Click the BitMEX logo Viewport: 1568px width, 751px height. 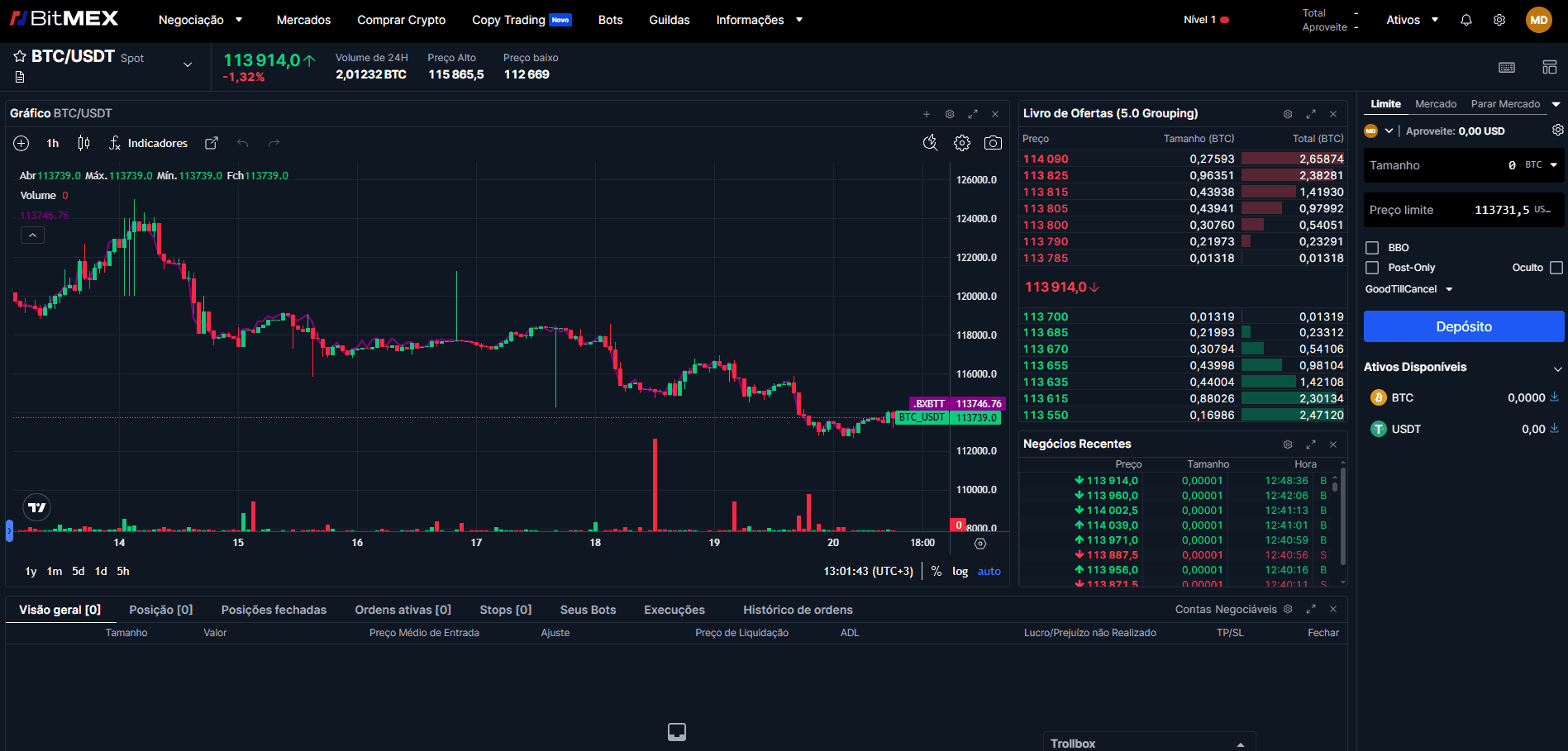(64, 18)
